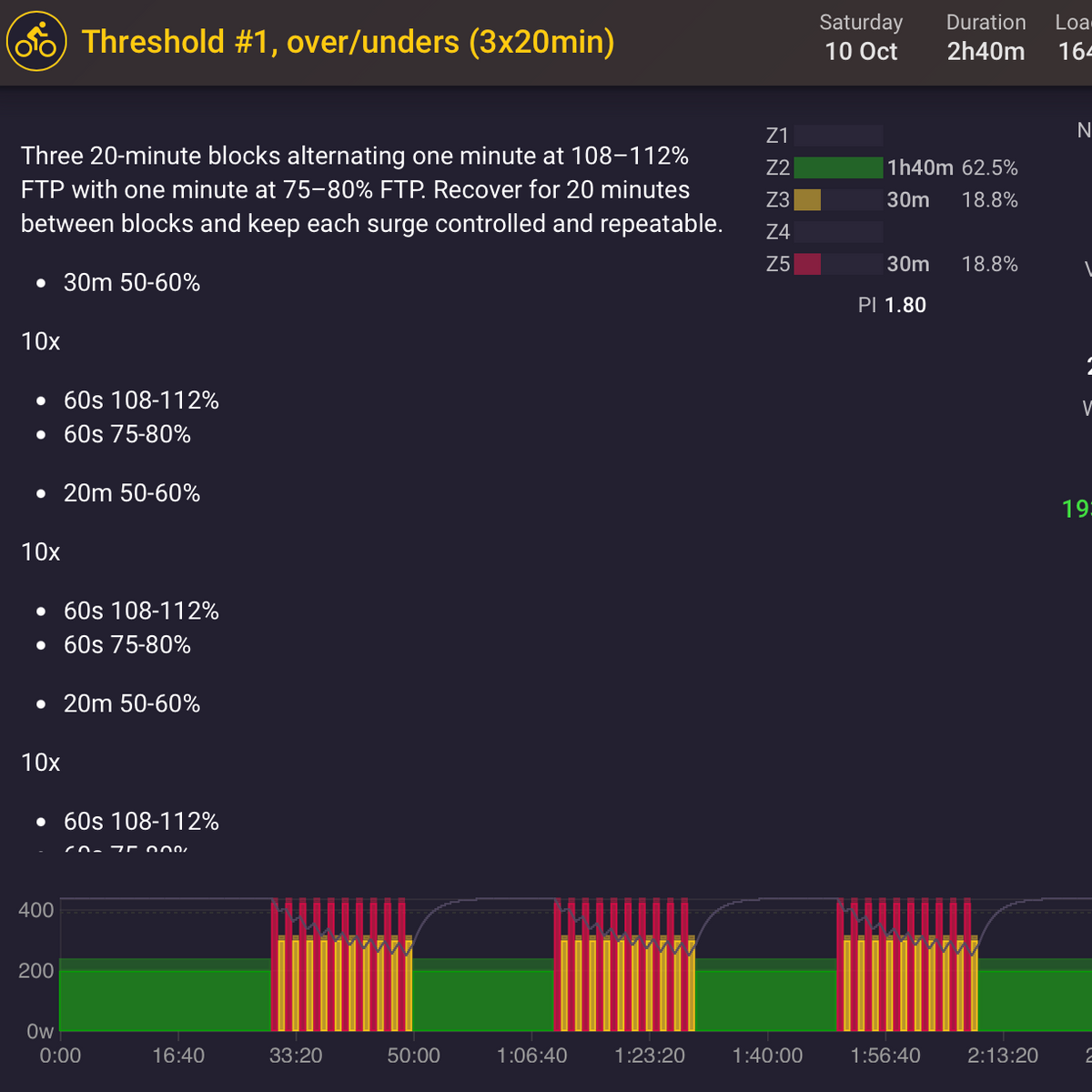
Task: Click the "1:40:00" time axis label
Action: (767, 1056)
